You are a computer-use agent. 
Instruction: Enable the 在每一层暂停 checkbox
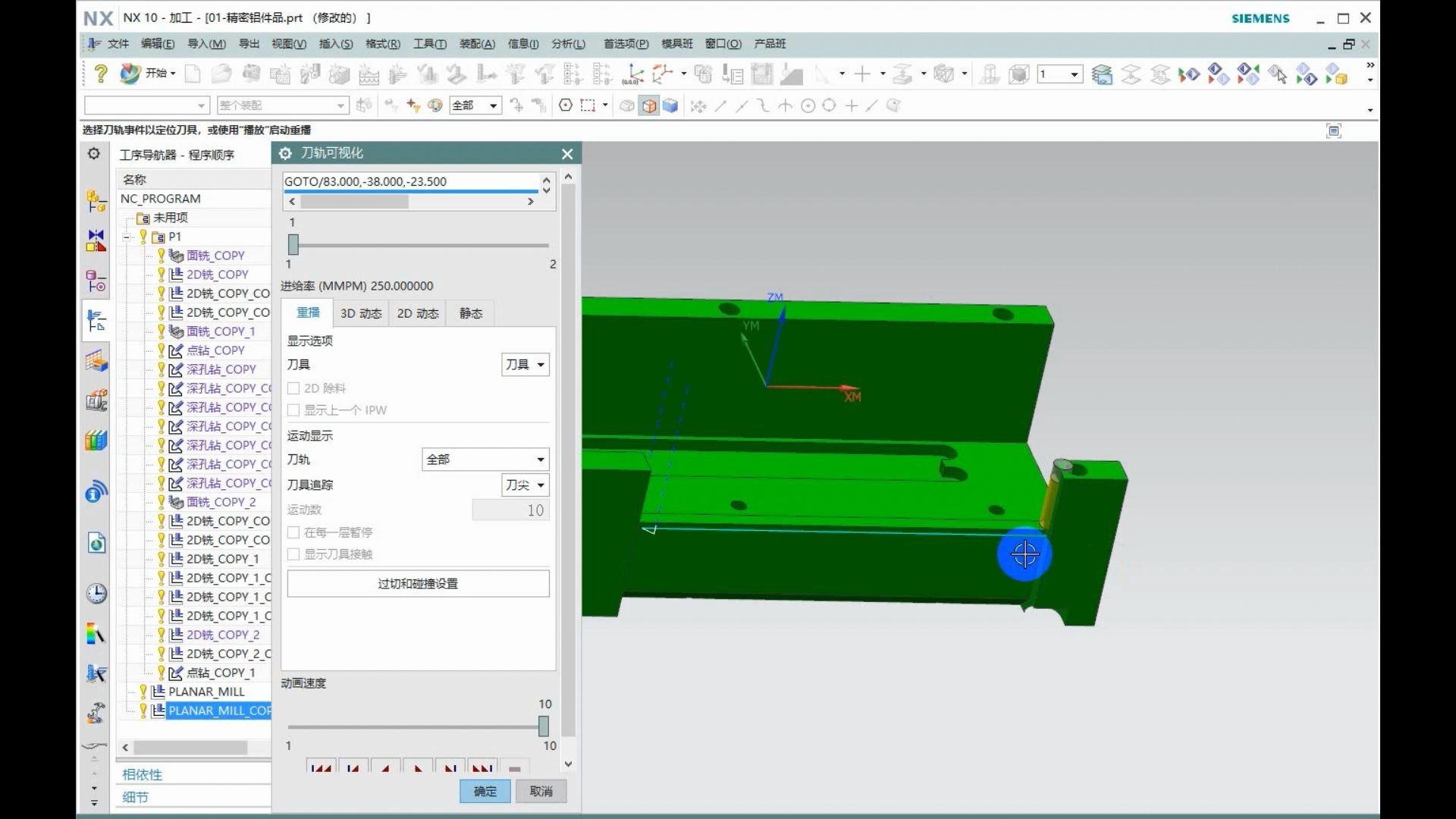click(x=294, y=532)
